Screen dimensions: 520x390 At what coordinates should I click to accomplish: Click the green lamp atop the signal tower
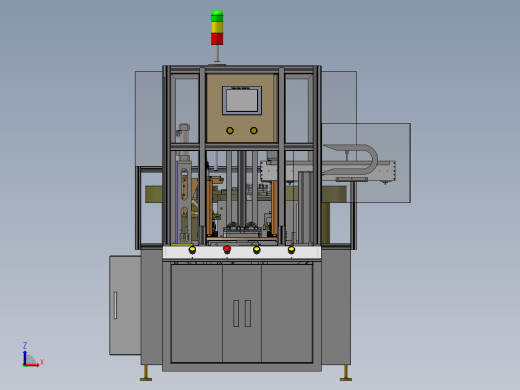point(217,15)
